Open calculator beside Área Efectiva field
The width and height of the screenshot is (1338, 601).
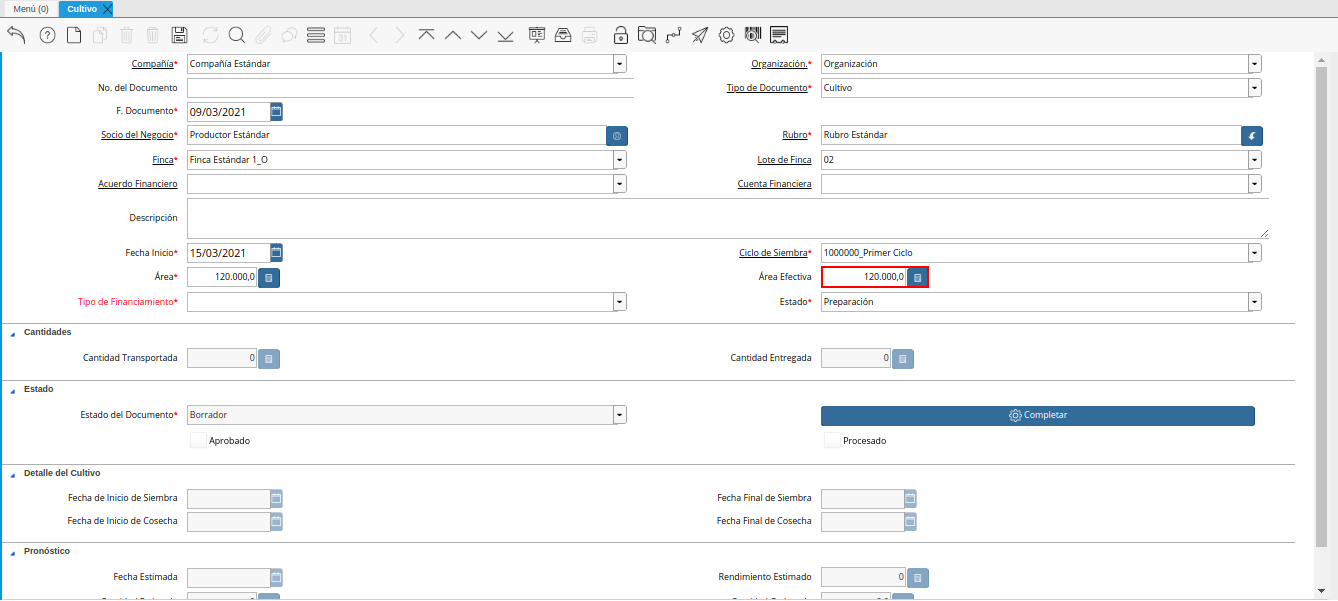tap(917, 277)
